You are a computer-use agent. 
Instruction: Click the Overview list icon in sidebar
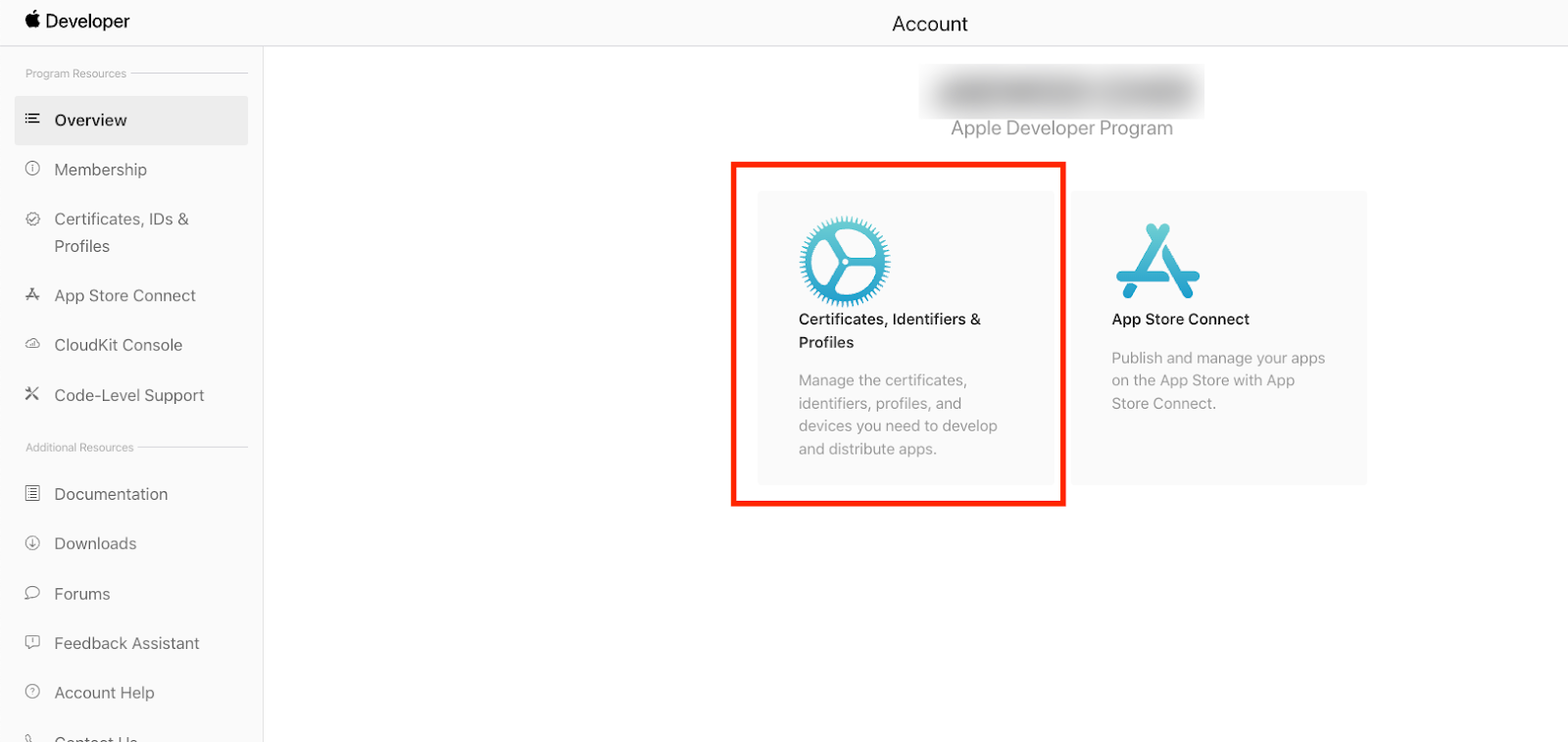(x=32, y=119)
